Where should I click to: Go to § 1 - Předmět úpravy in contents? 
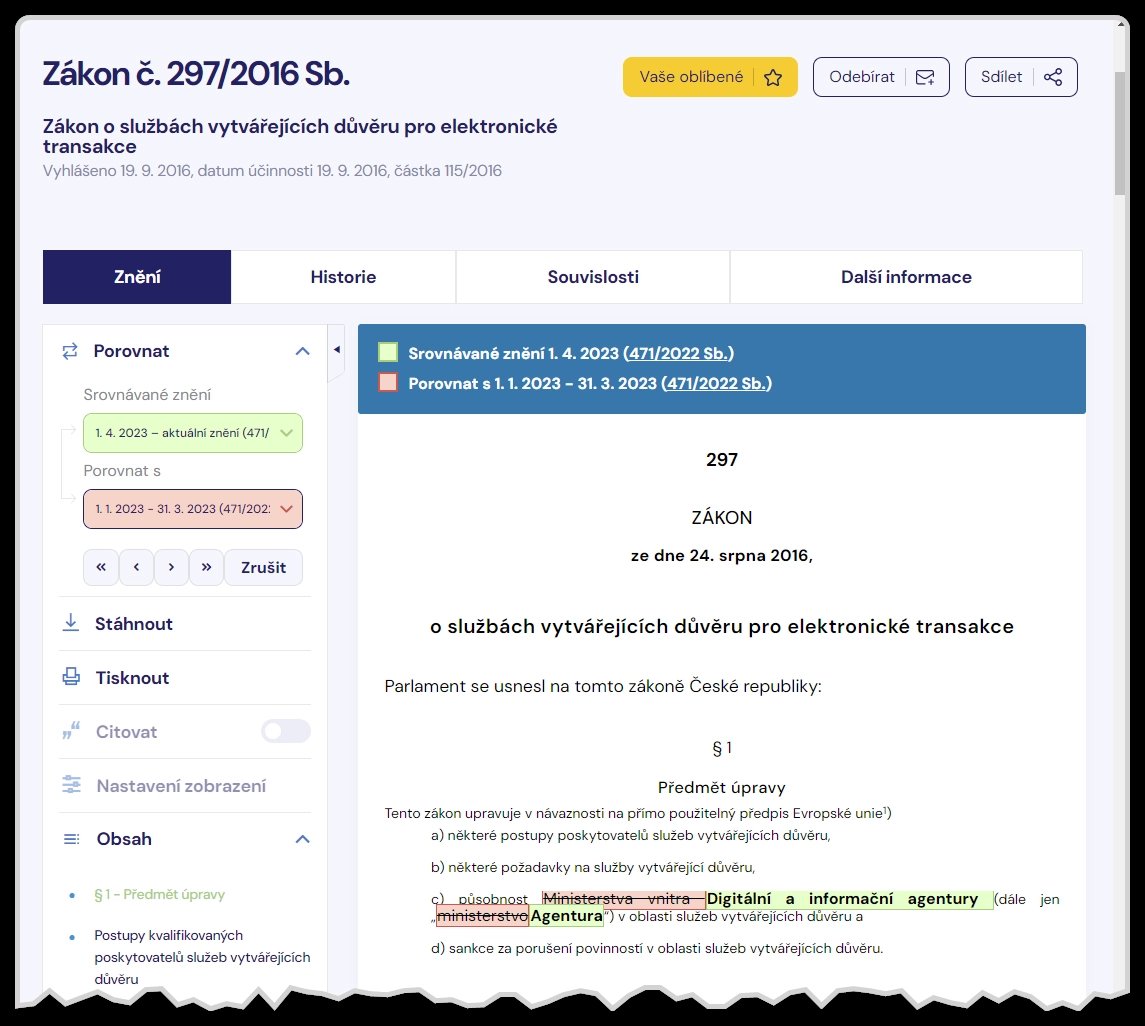pos(159,894)
